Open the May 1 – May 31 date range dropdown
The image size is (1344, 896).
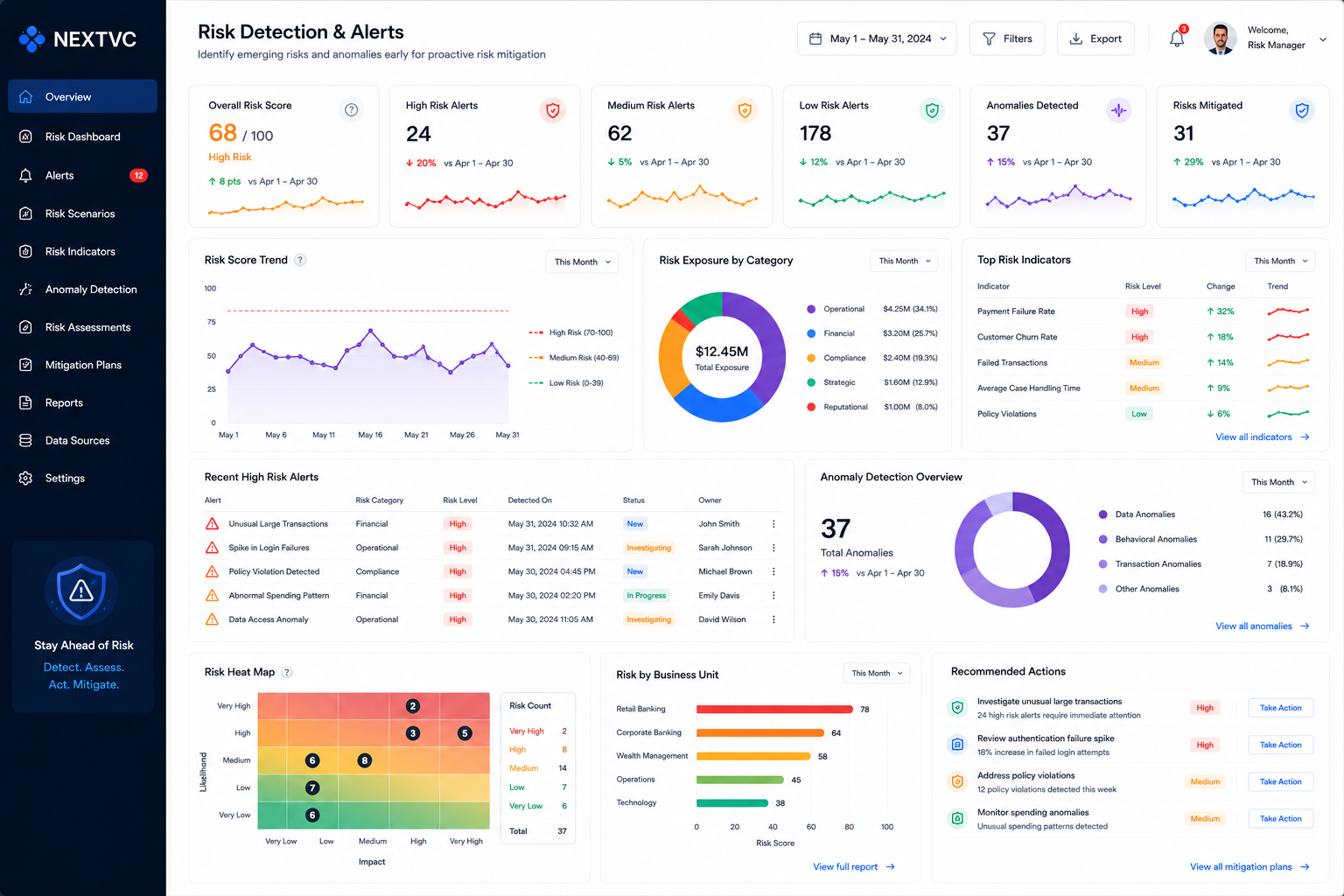pyautogui.click(x=877, y=38)
